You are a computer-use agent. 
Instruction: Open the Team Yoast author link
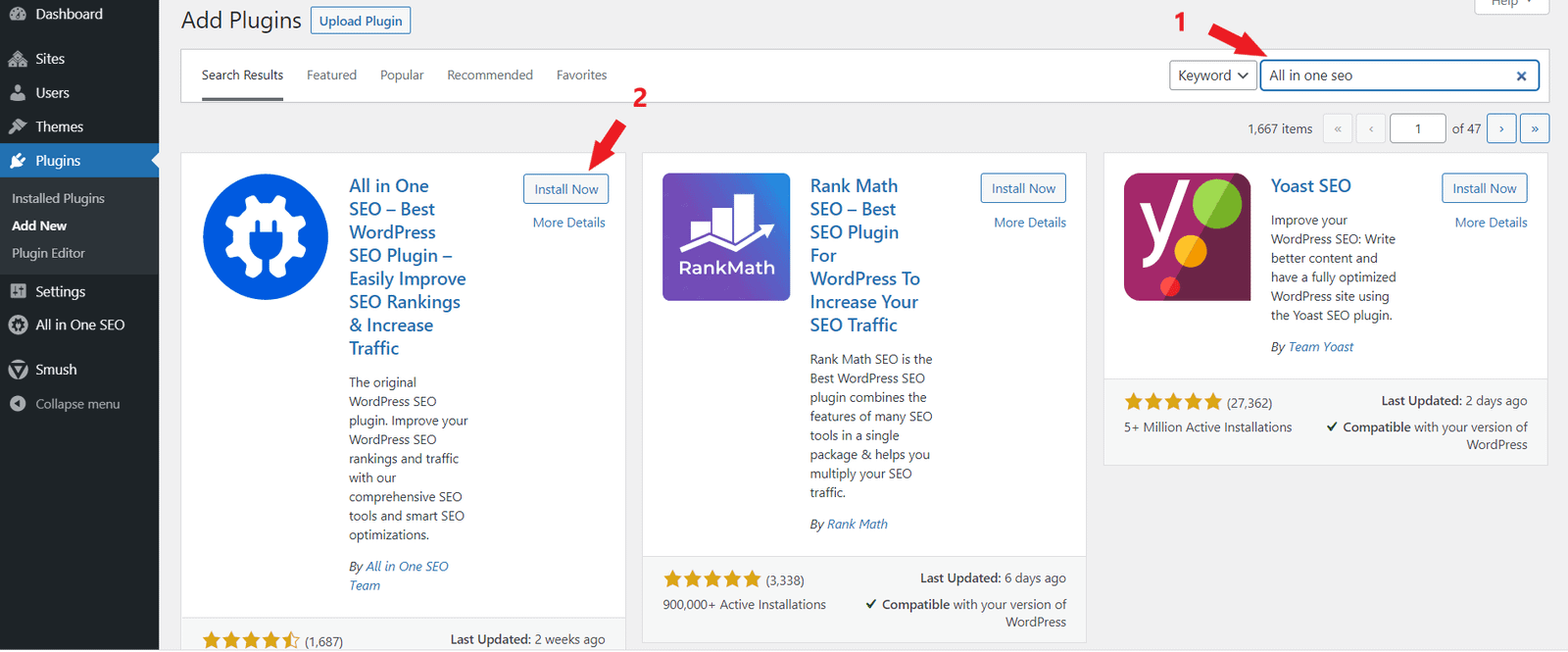point(1321,347)
